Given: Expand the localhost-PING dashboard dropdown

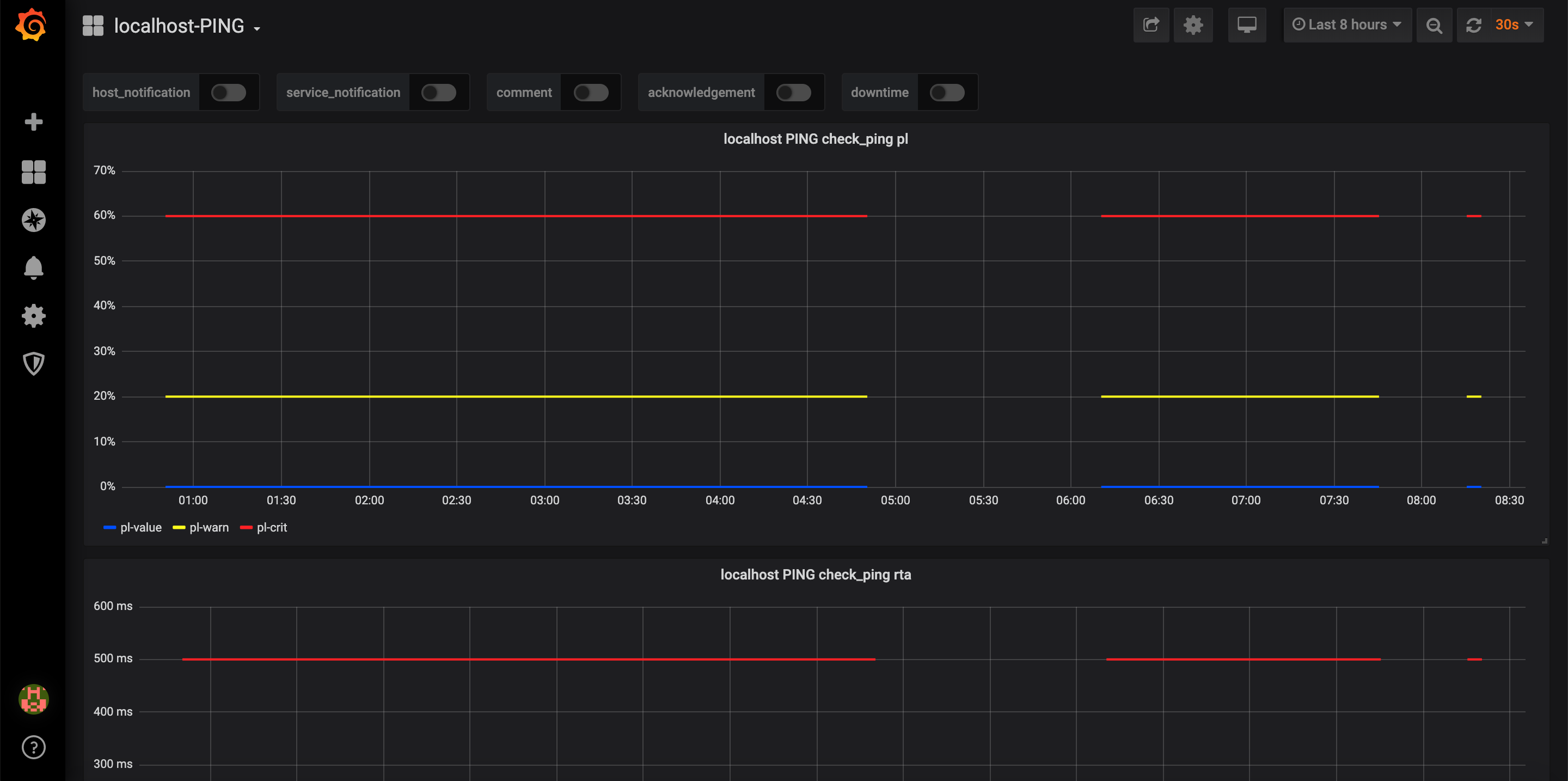Looking at the screenshot, I should [179, 26].
